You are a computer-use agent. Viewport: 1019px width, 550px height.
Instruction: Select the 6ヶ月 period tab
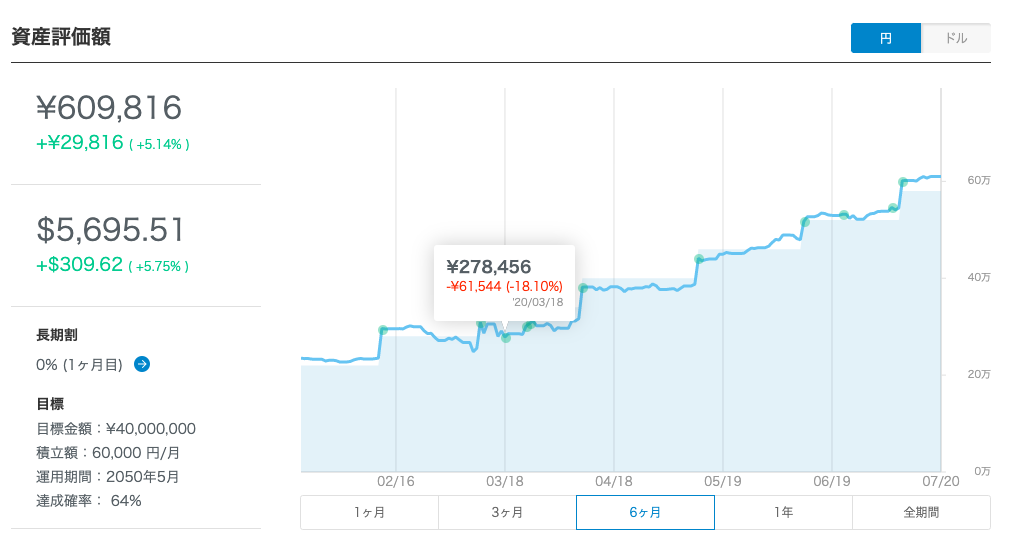point(645,512)
